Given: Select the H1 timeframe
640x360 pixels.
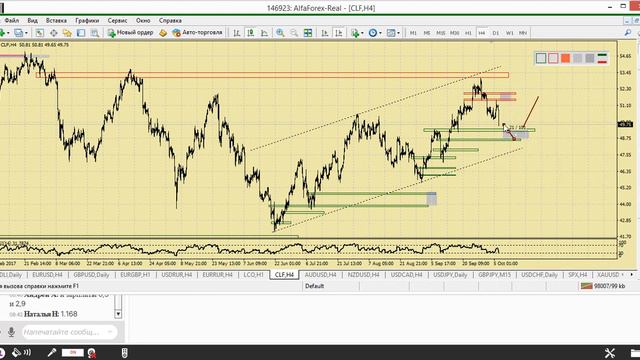Looking at the screenshot, I should tap(468, 33).
